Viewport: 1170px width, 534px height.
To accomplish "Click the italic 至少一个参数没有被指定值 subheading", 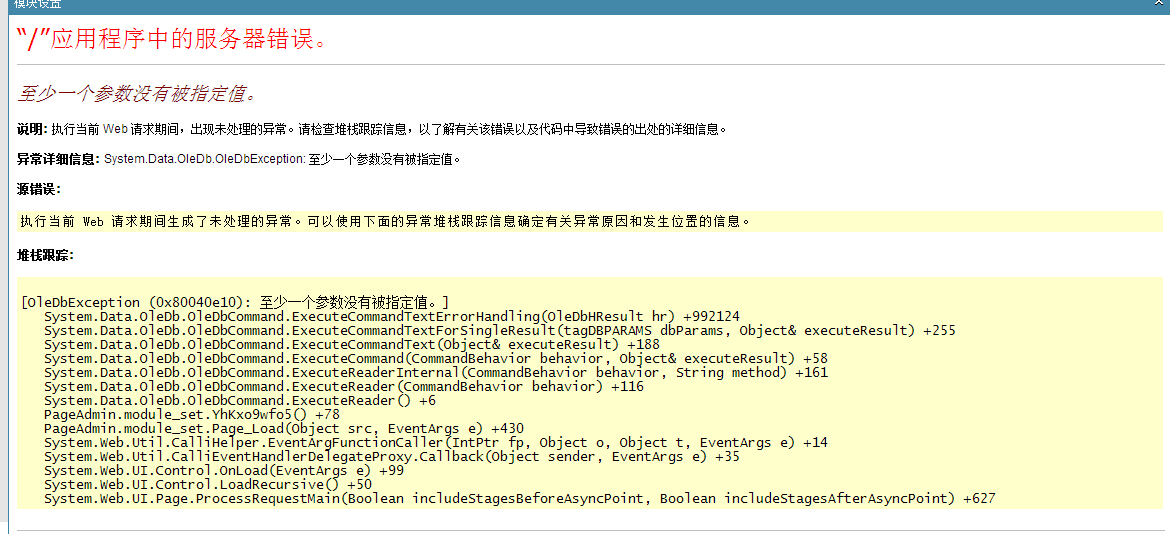I will [137, 94].
